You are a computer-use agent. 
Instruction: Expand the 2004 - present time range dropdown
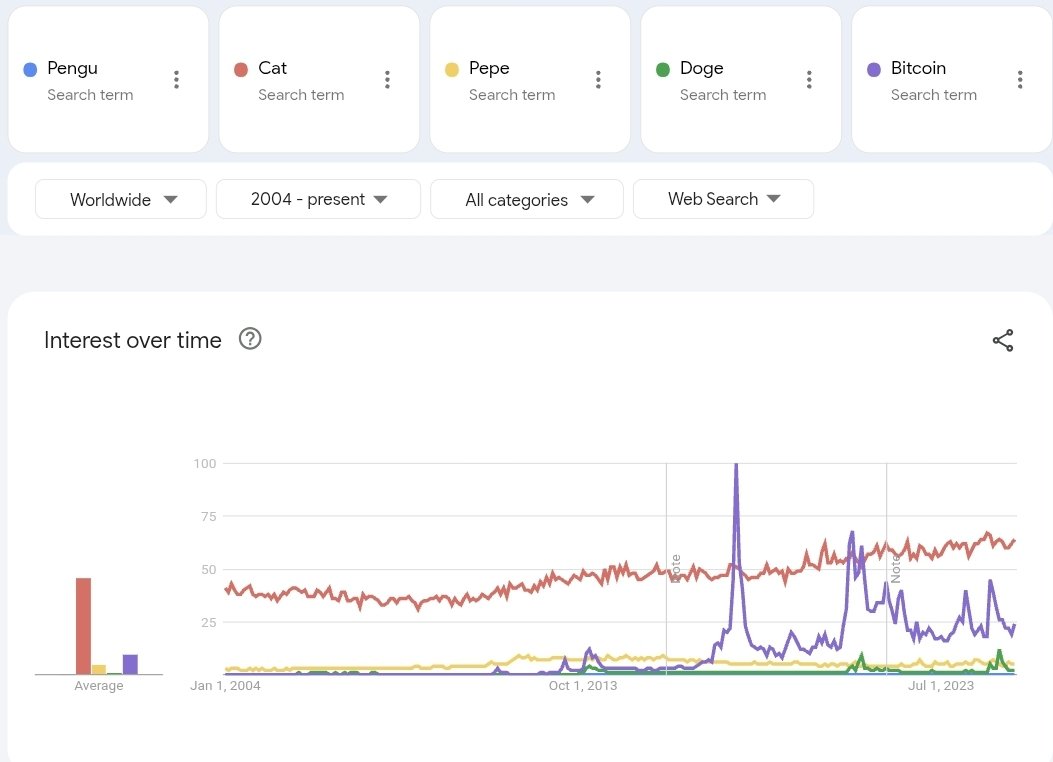pos(318,199)
